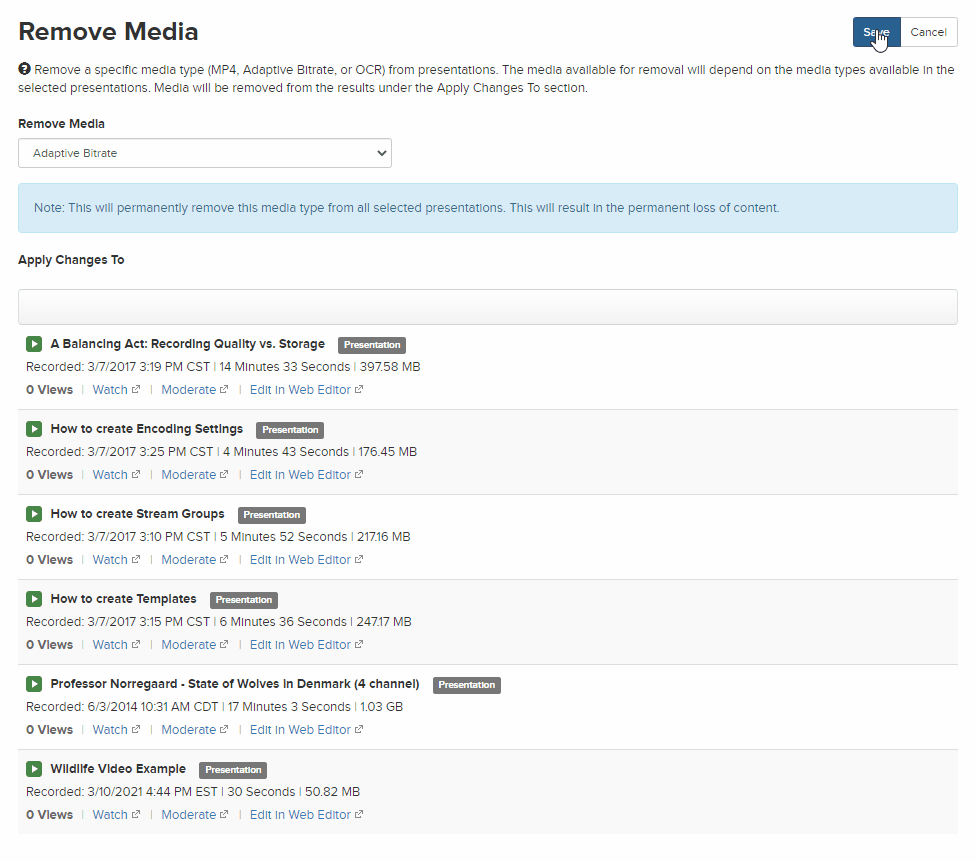Click play icon beside How to create Stream Groups
Viewport: 977px width, 861px height.
[x=34, y=514]
